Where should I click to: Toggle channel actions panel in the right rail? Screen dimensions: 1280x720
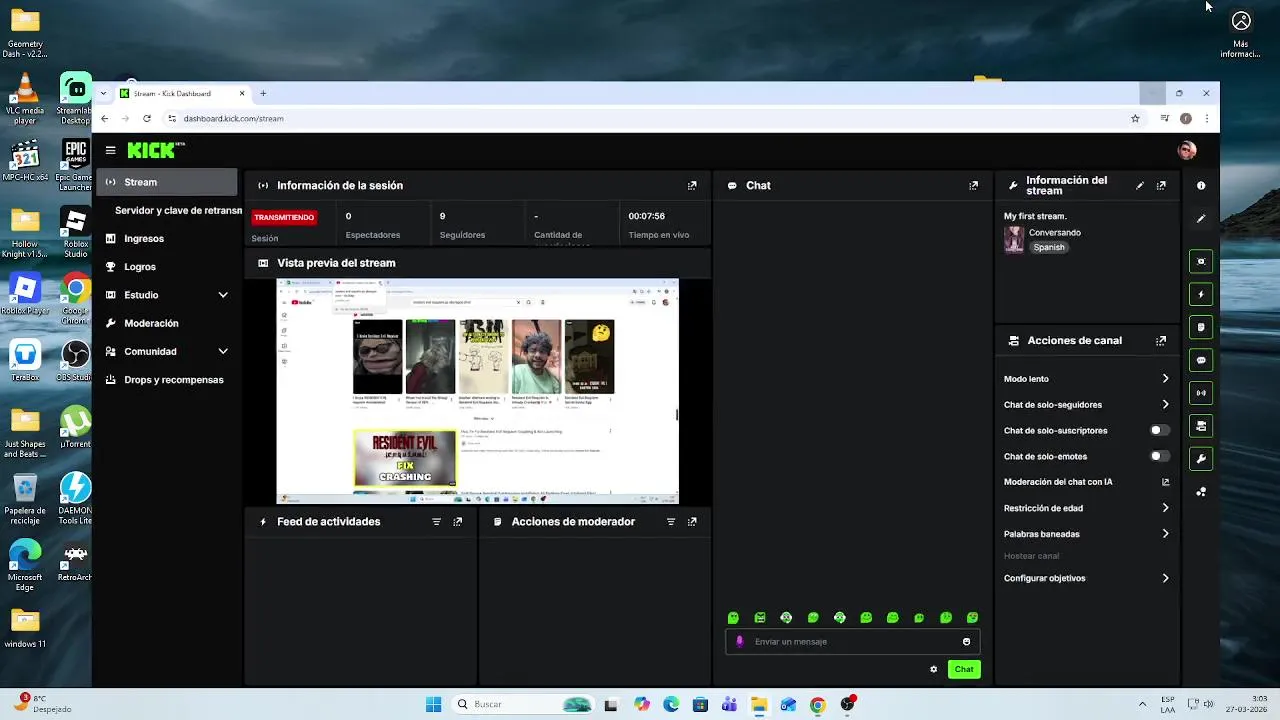tap(1201, 426)
